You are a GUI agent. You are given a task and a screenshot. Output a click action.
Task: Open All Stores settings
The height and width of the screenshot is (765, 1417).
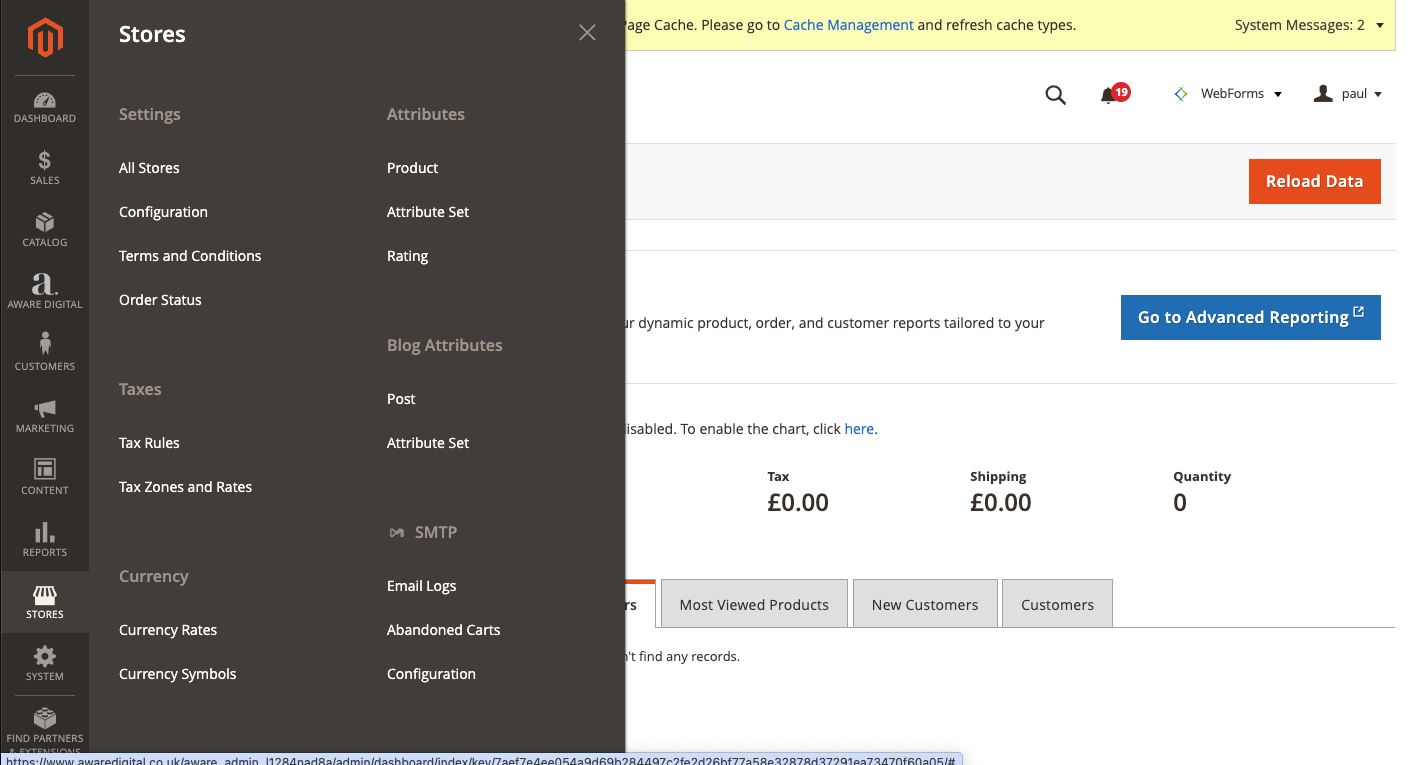(149, 168)
